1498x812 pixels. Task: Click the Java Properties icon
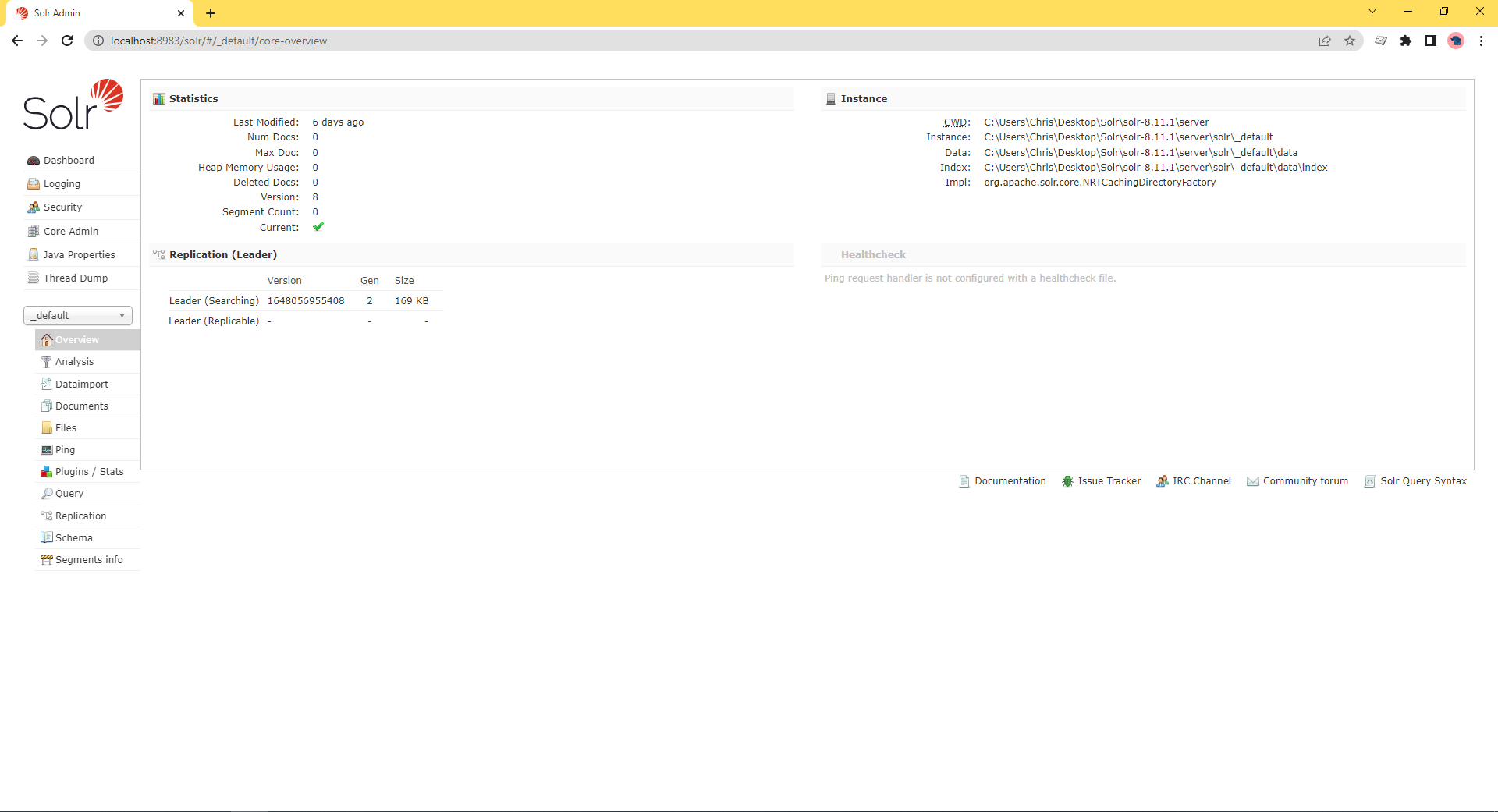(34, 254)
